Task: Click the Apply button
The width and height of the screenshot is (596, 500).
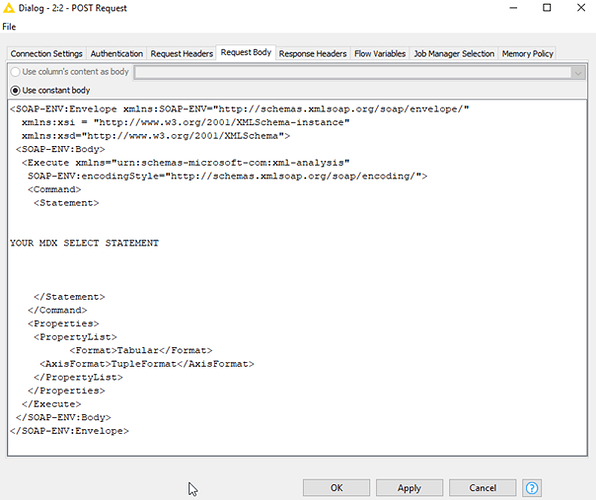Action: click(x=409, y=487)
